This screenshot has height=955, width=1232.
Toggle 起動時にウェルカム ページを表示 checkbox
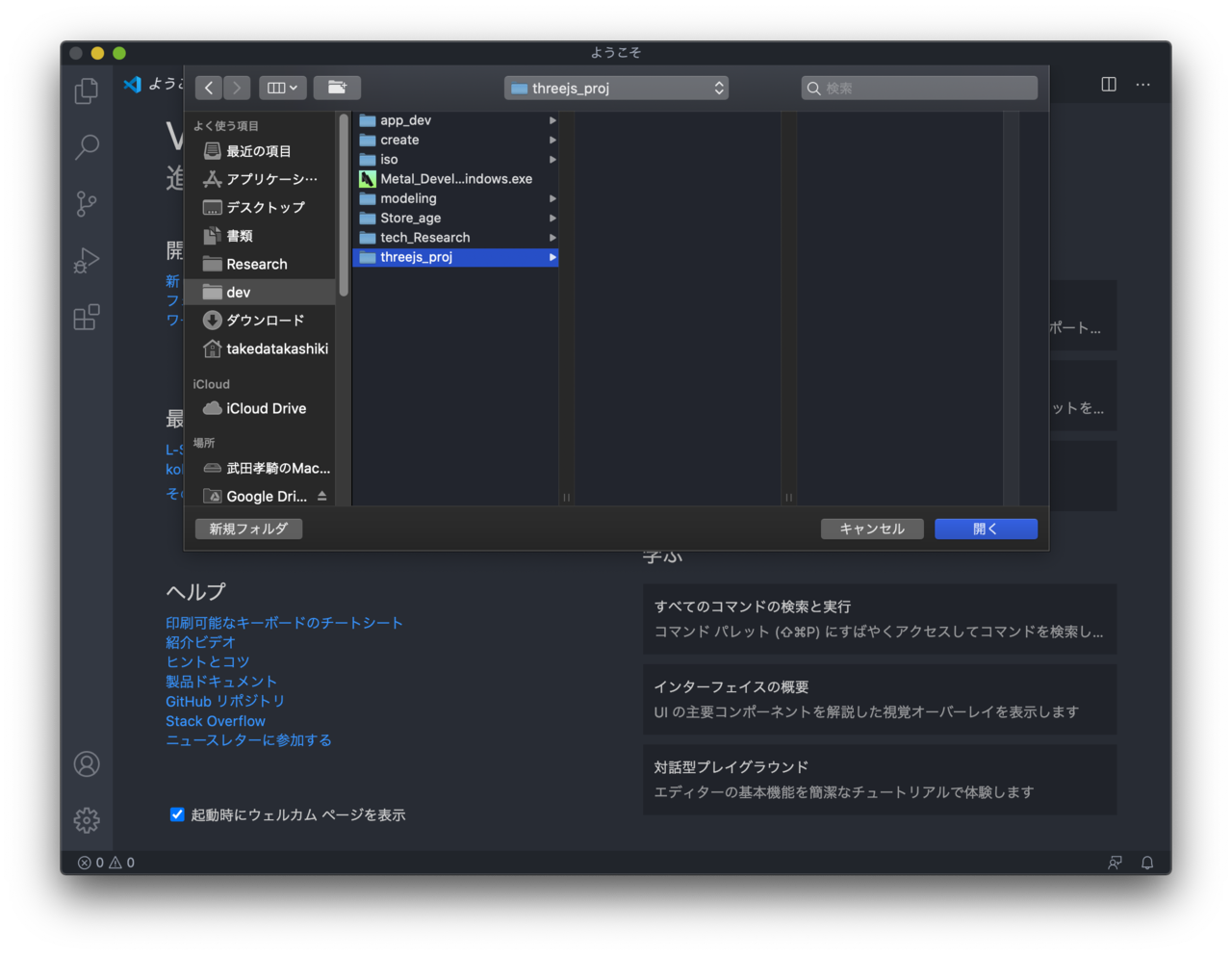[177, 814]
